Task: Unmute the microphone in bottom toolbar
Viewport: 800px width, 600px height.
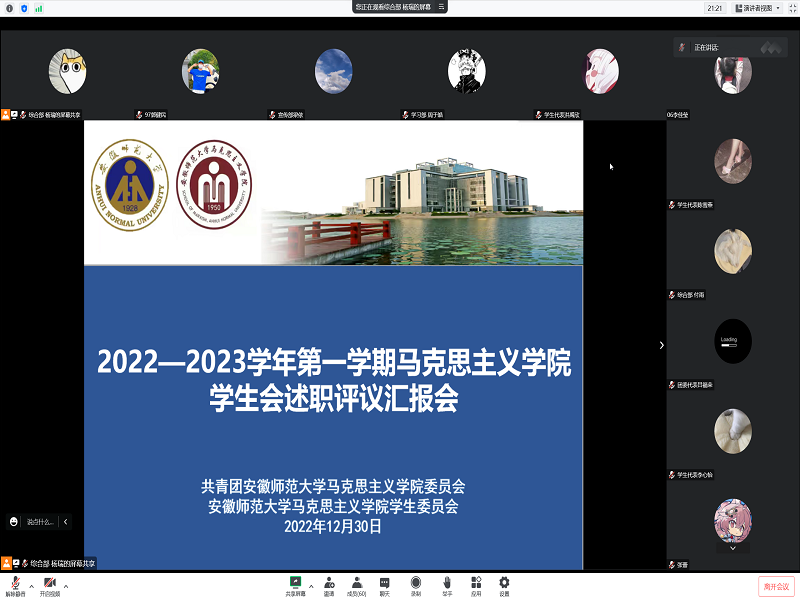Action: [15, 583]
